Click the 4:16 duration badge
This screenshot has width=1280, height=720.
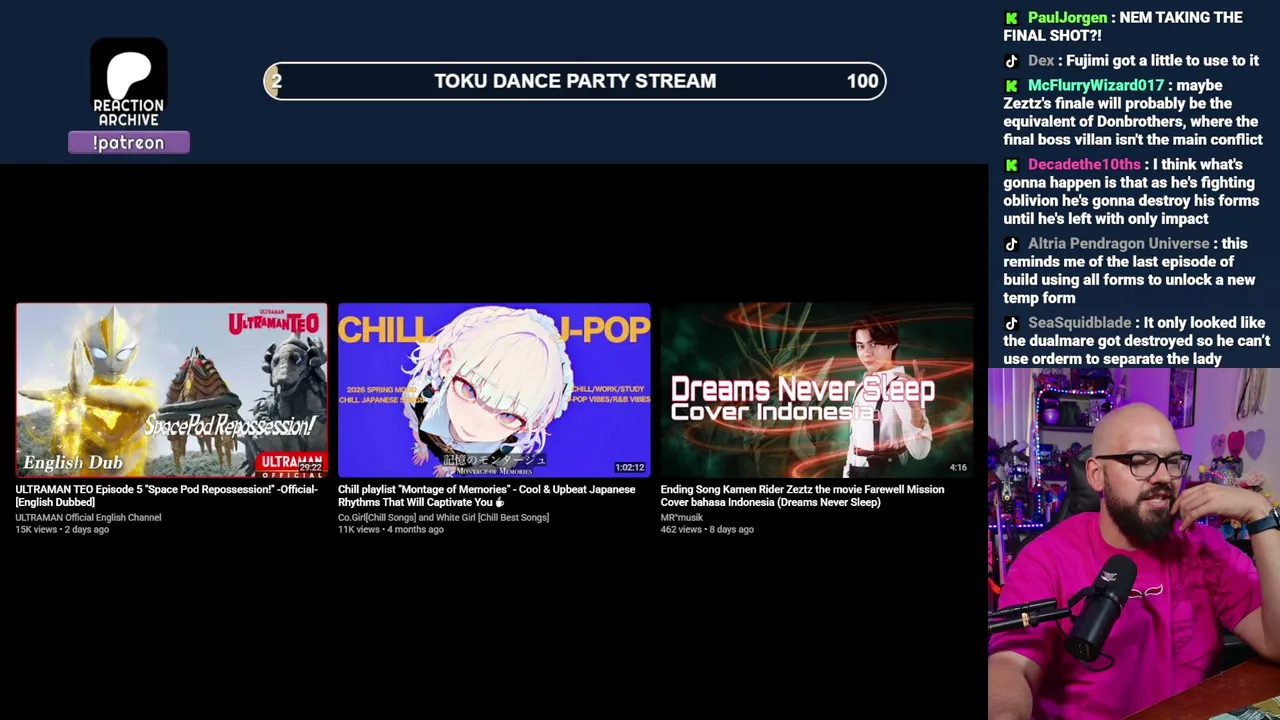click(x=958, y=467)
